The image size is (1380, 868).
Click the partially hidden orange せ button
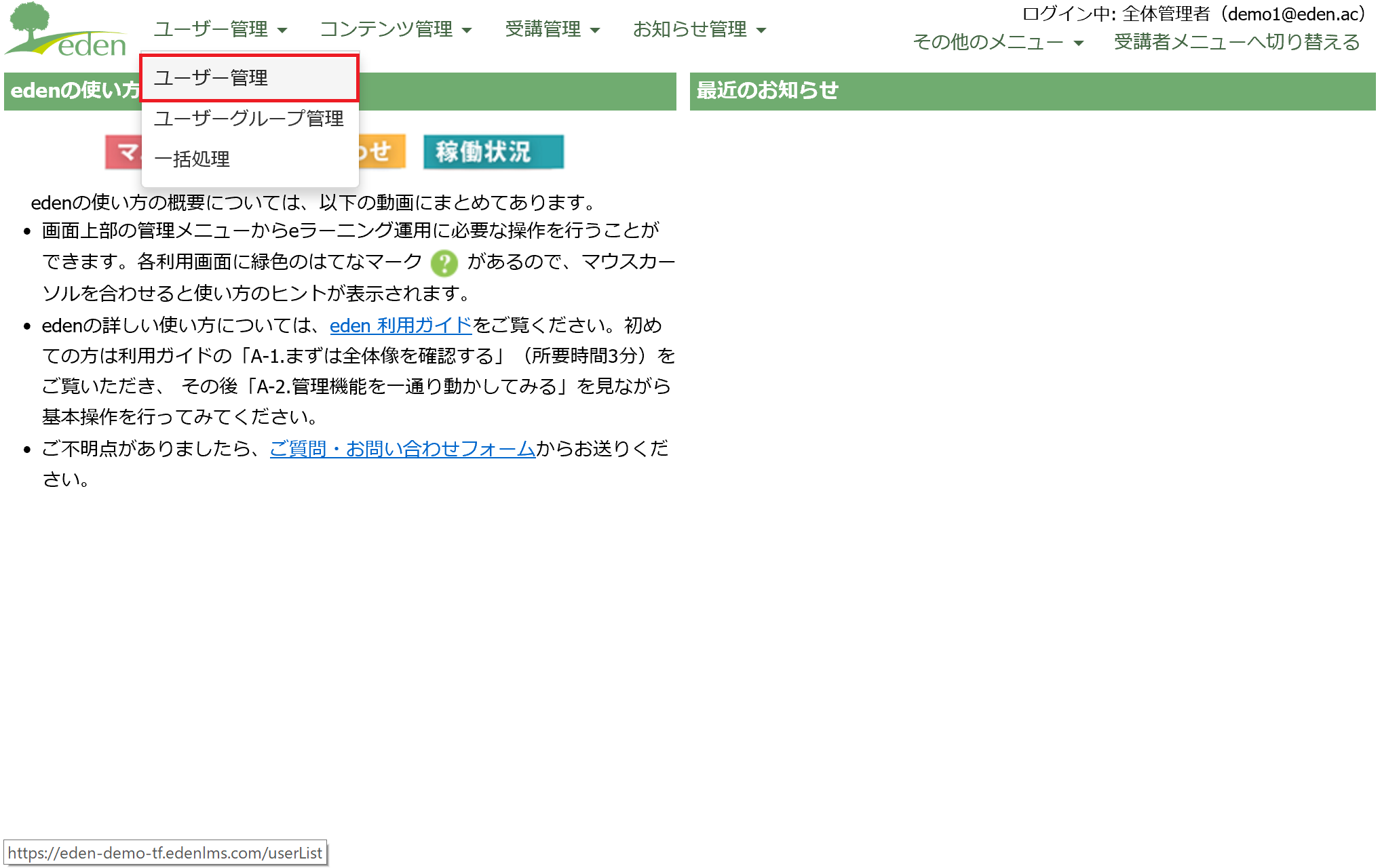point(382,152)
